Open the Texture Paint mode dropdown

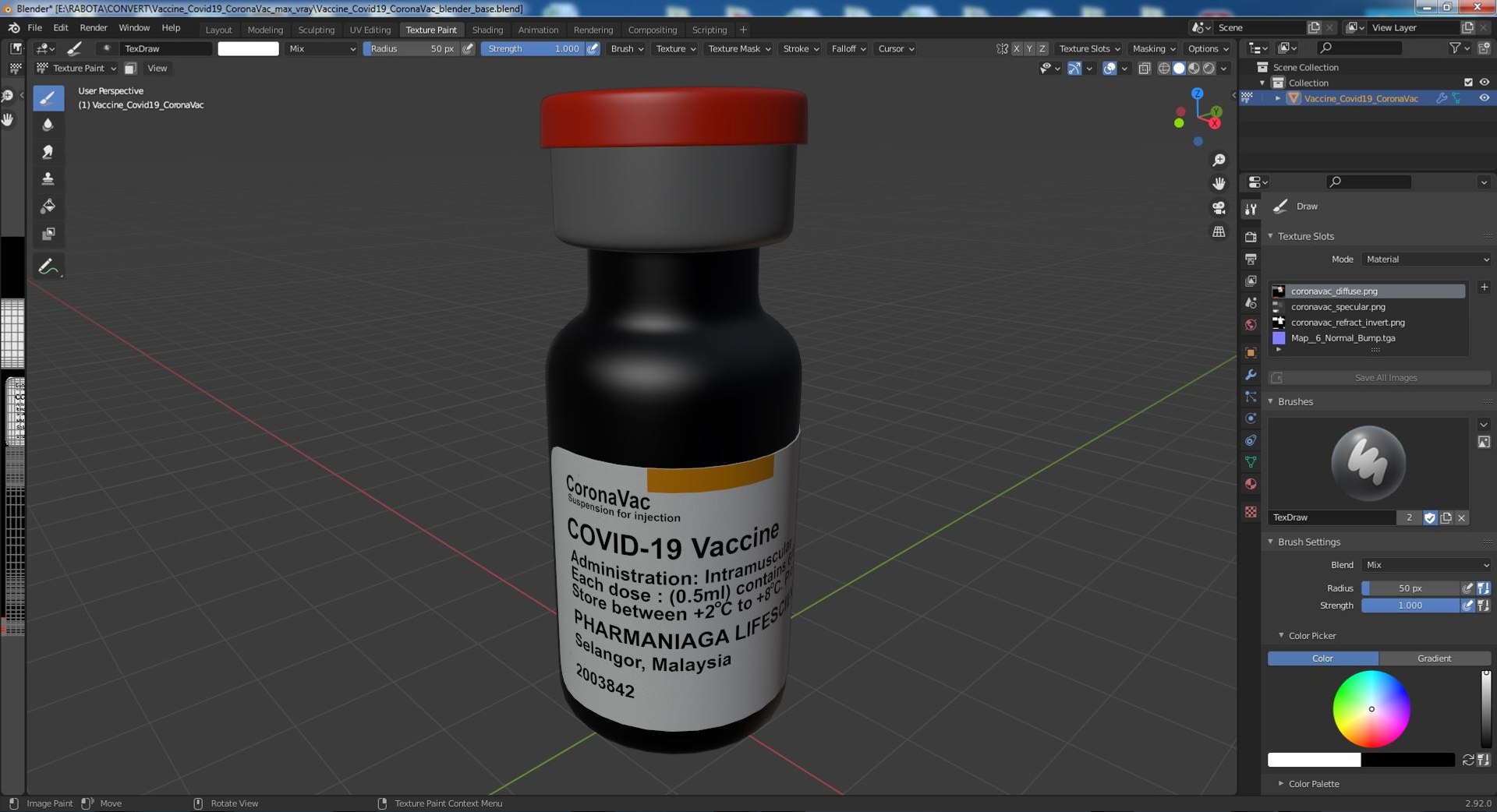coord(76,69)
